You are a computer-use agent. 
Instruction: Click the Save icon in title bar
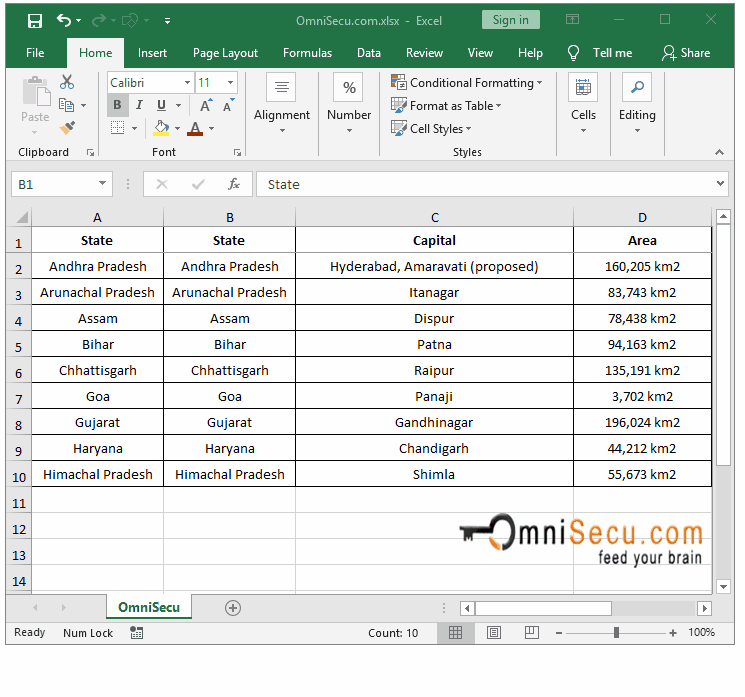coord(35,21)
